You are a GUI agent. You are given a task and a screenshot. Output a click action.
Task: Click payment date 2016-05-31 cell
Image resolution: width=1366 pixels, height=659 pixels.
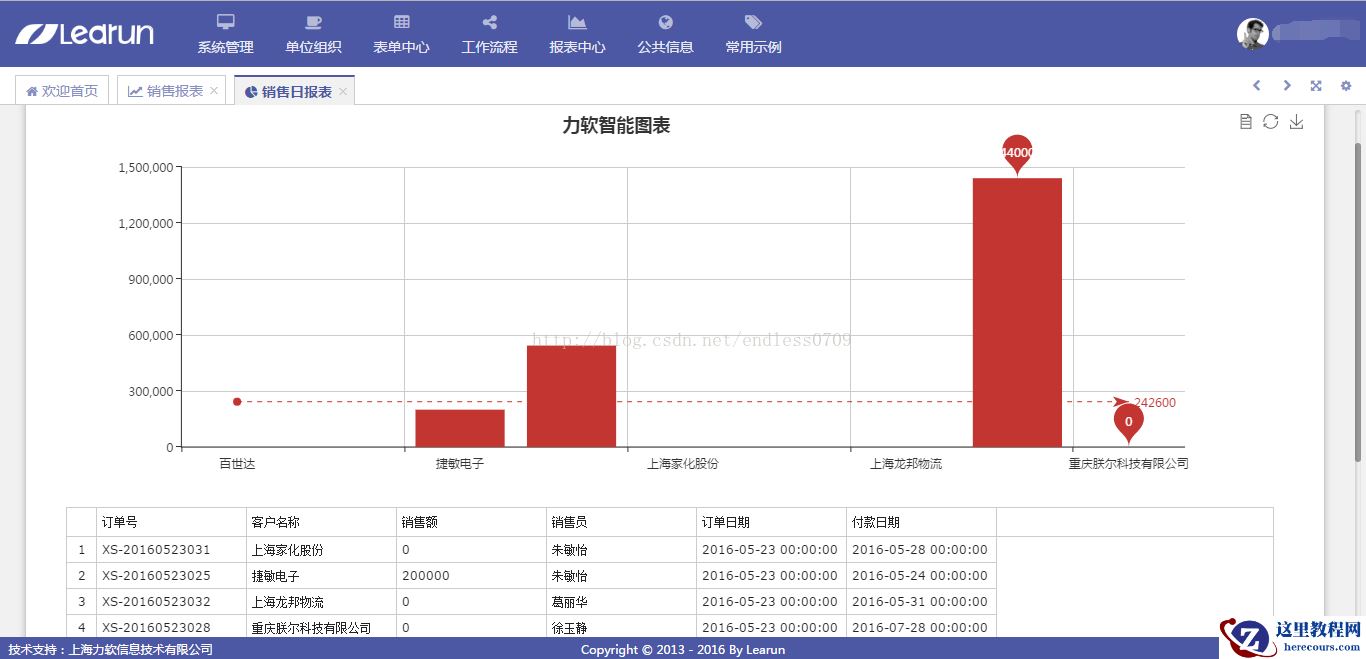(x=921, y=602)
